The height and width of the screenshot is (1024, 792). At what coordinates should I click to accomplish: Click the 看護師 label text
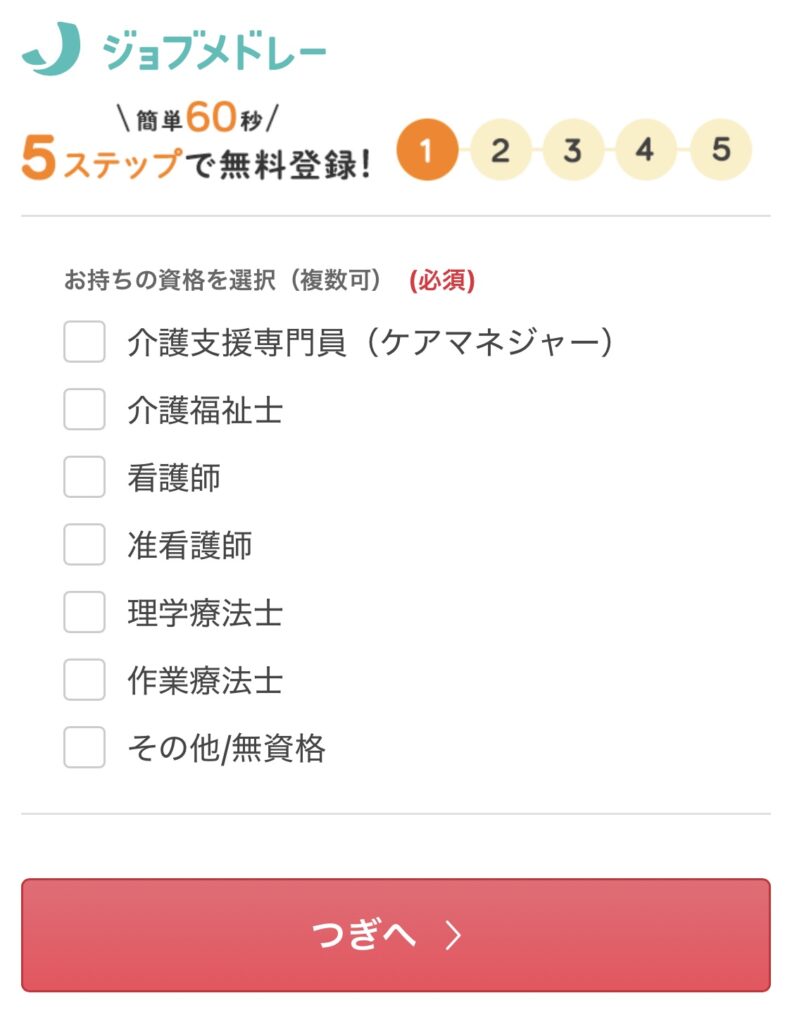click(174, 477)
